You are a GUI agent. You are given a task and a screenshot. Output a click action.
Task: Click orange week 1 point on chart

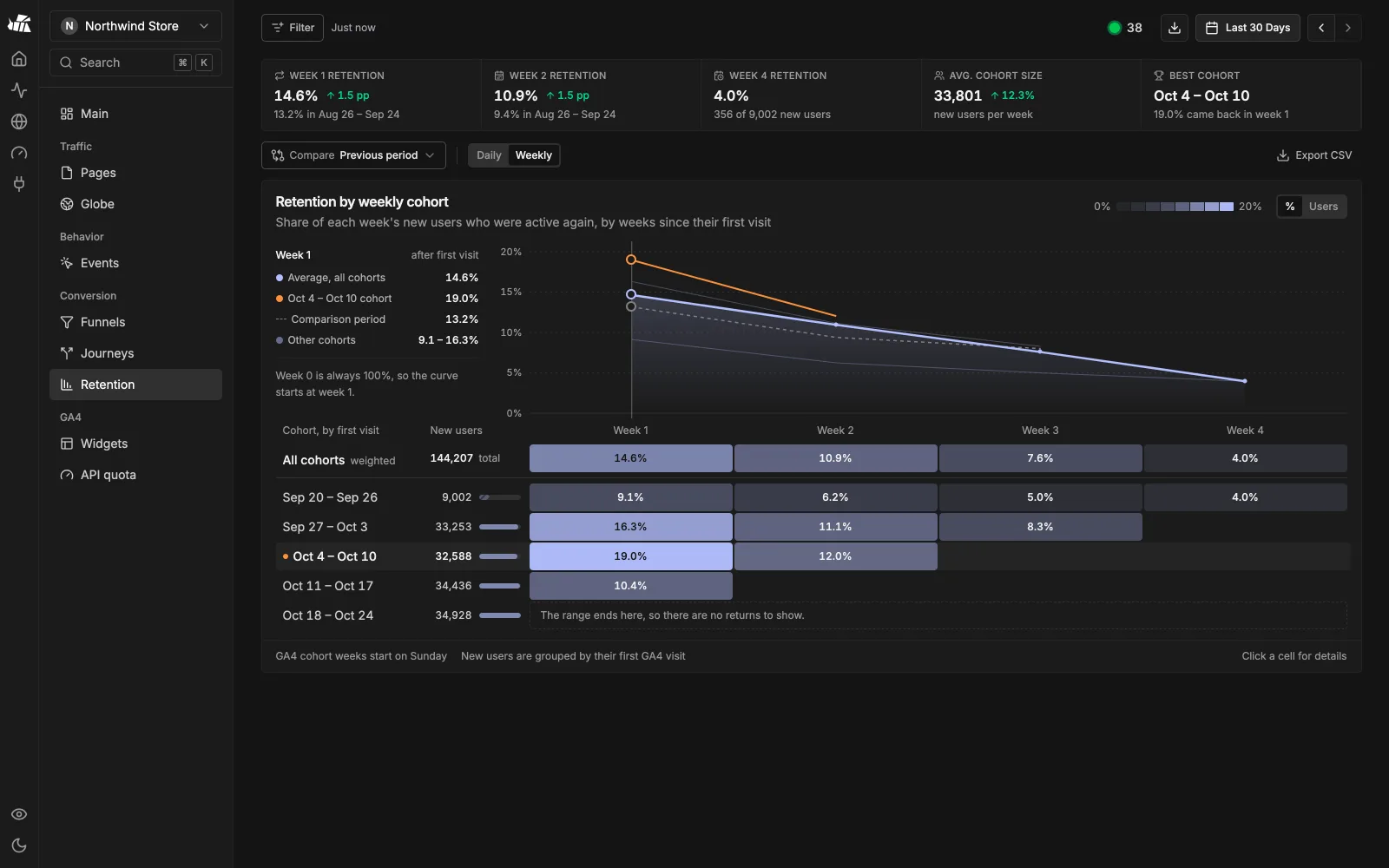coord(631,260)
